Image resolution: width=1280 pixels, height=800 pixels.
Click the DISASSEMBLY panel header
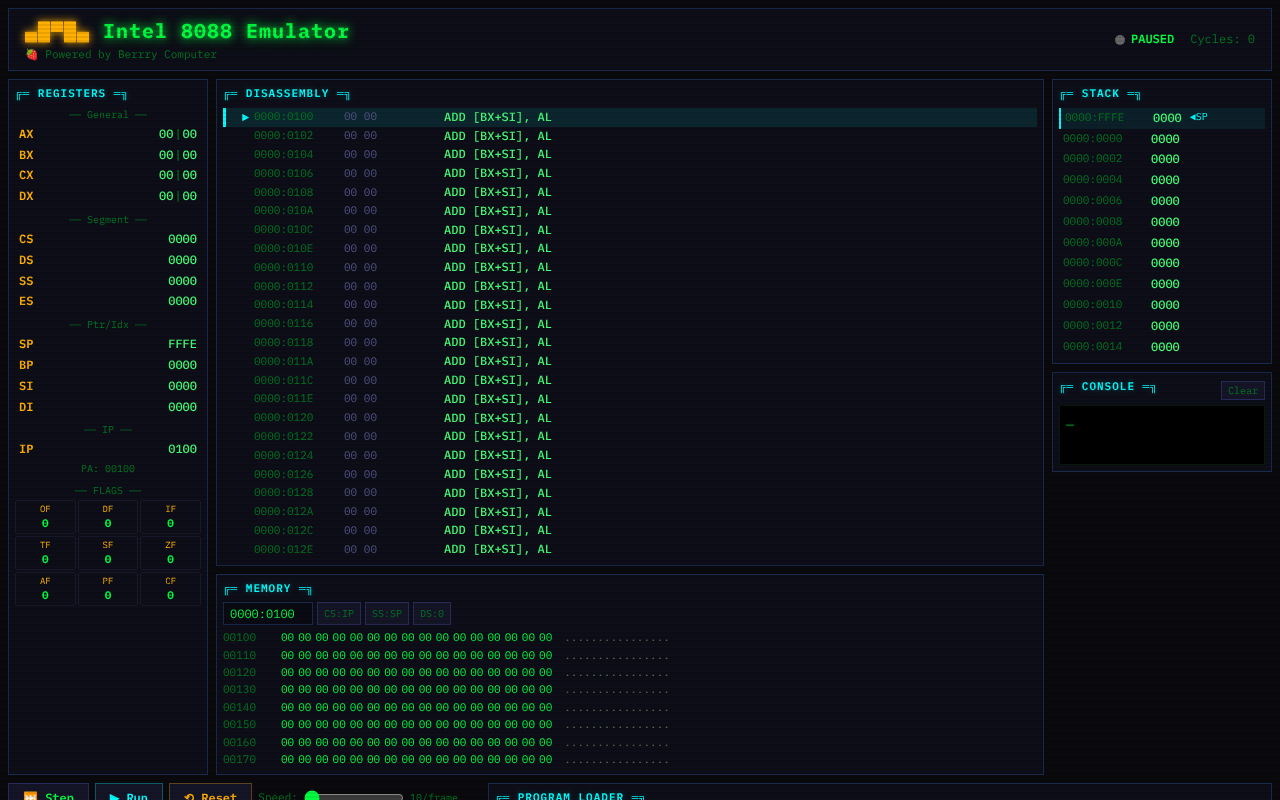pos(287,94)
